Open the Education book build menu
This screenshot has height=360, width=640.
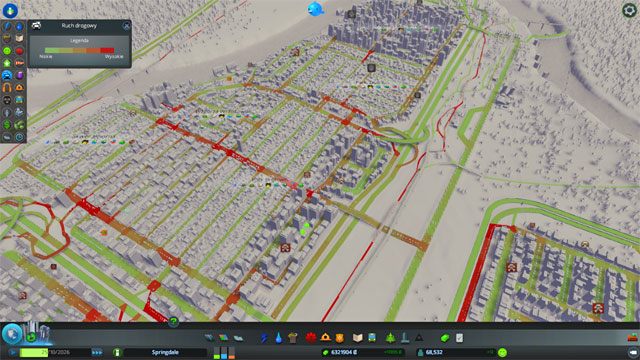358,338
